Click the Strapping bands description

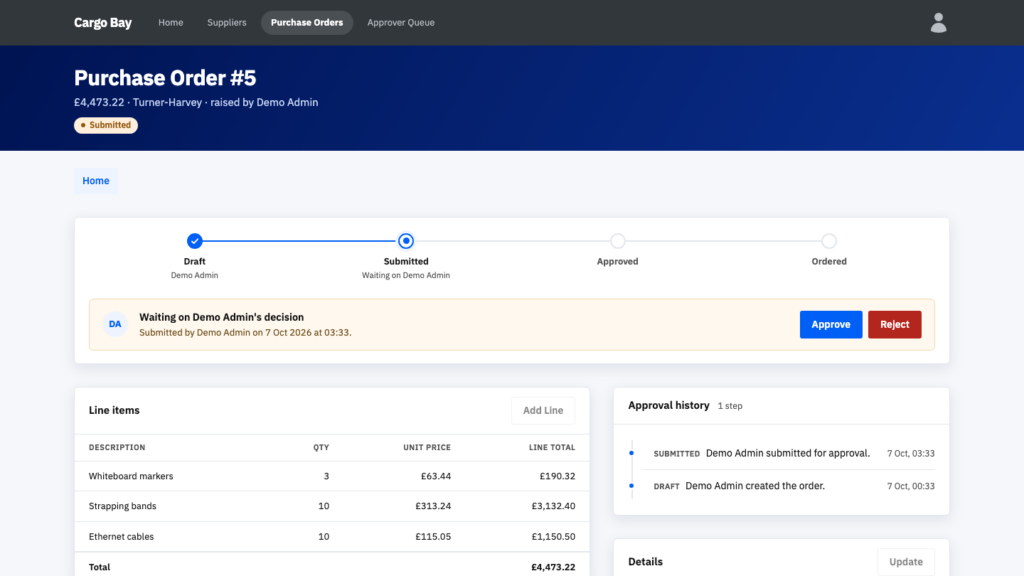(x=123, y=506)
